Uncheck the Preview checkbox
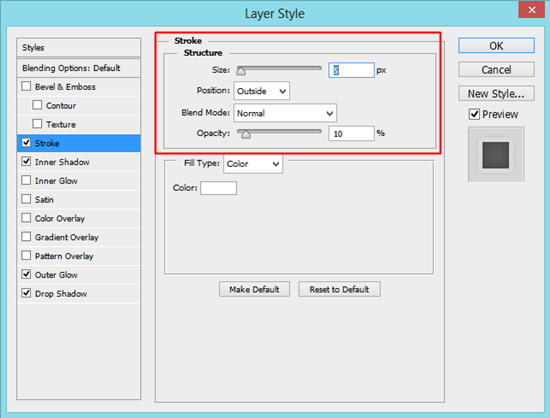 click(x=474, y=114)
